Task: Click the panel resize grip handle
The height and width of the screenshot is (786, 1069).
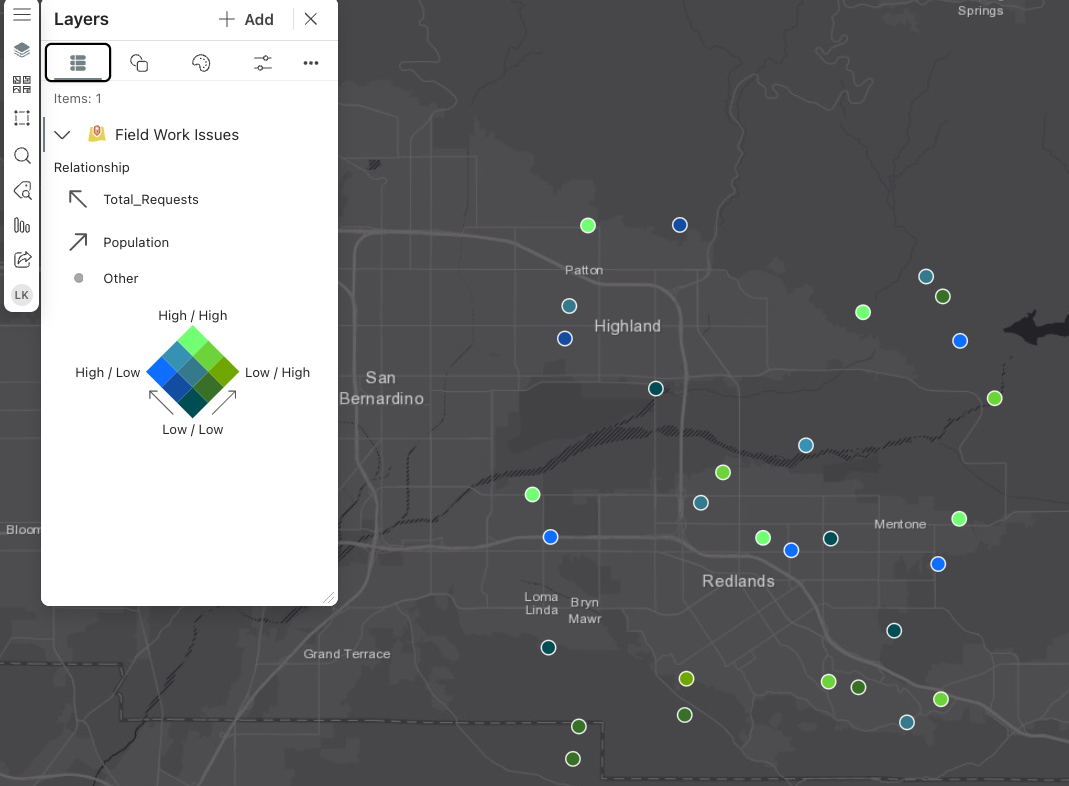Action: point(329,598)
